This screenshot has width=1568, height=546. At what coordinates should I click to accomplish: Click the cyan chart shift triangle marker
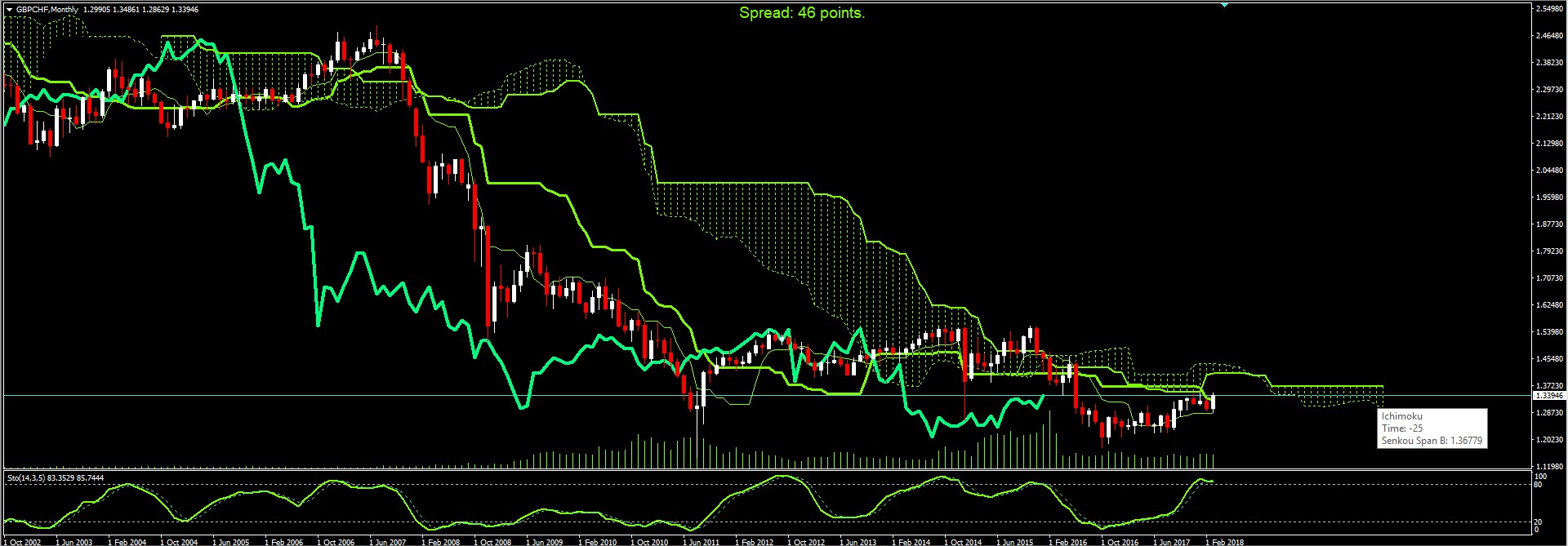[1224, 5]
